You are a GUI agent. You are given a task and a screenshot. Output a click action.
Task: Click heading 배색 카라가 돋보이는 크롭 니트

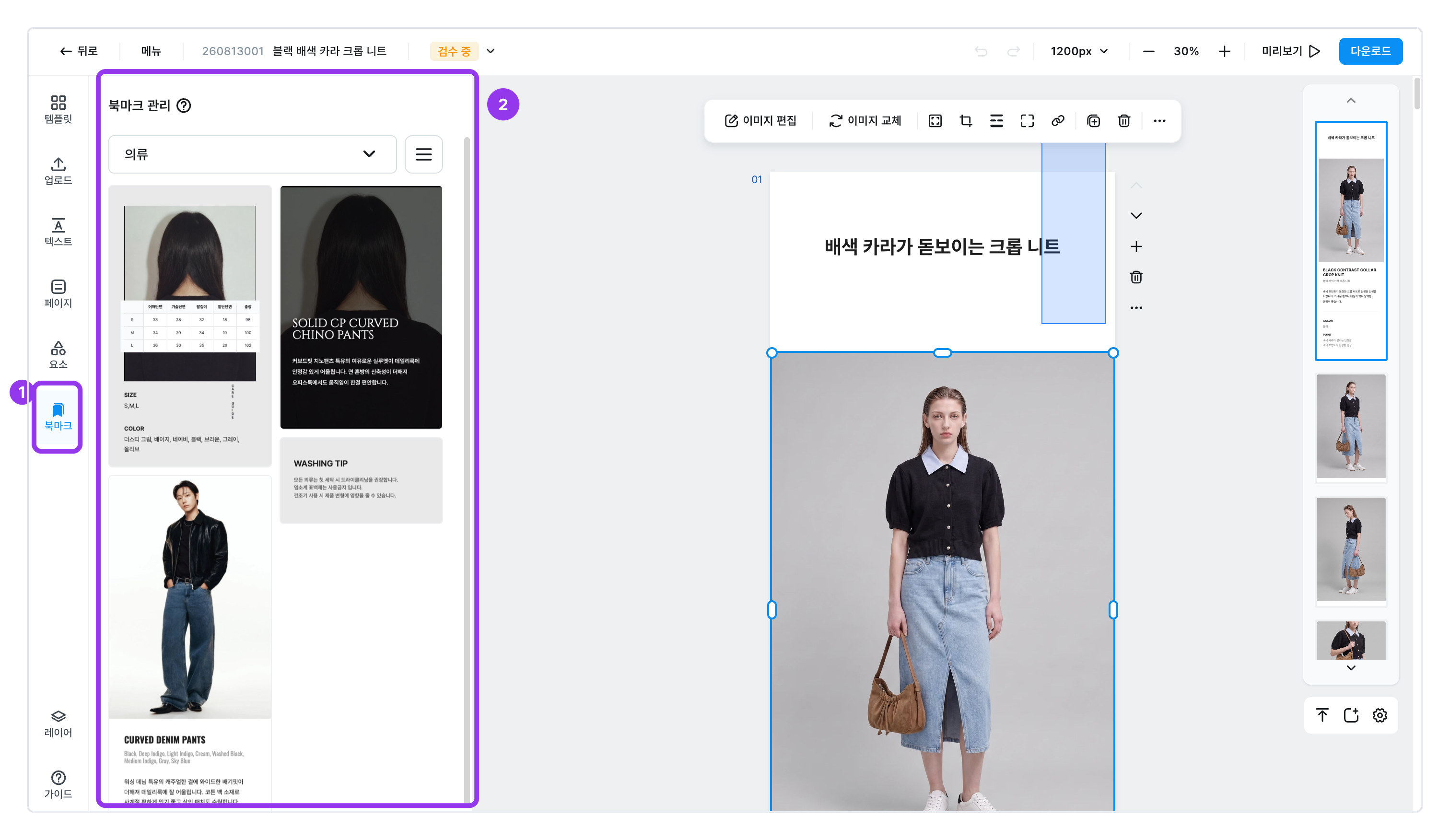coord(942,247)
